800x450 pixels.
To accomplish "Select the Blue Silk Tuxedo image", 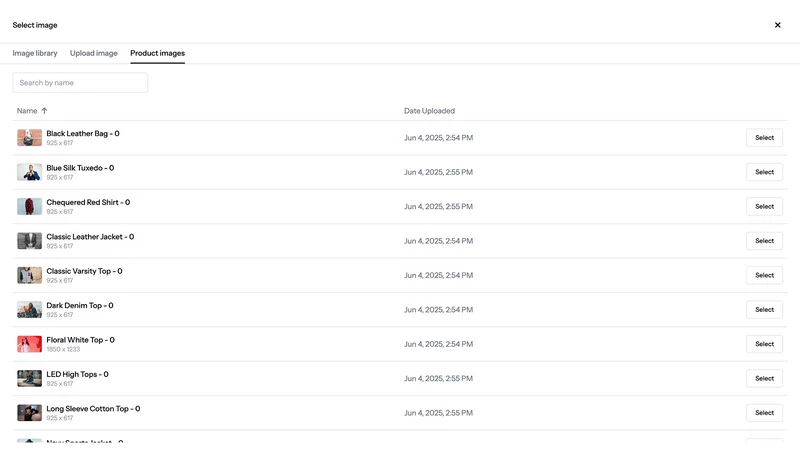I will [764, 172].
